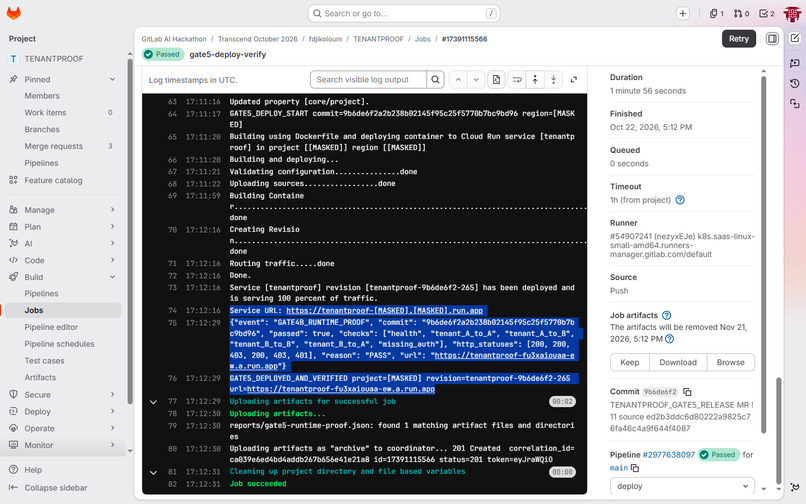Open Pipeline editor under Build
The width and height of the screenshot is (806, 504).
tap(63, 327)
